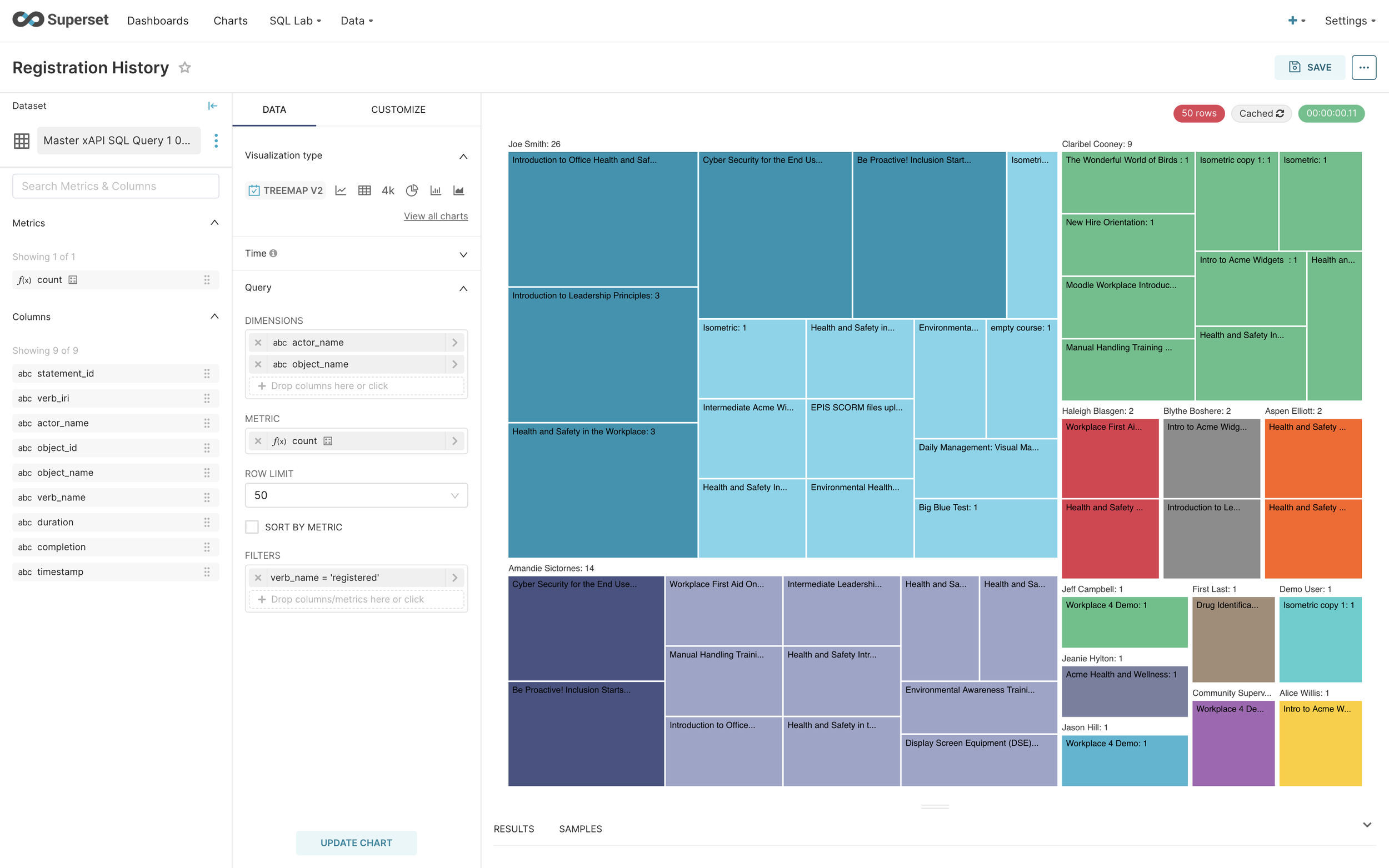
Task: Remove object_name dimension with its X
Action: 258,364
